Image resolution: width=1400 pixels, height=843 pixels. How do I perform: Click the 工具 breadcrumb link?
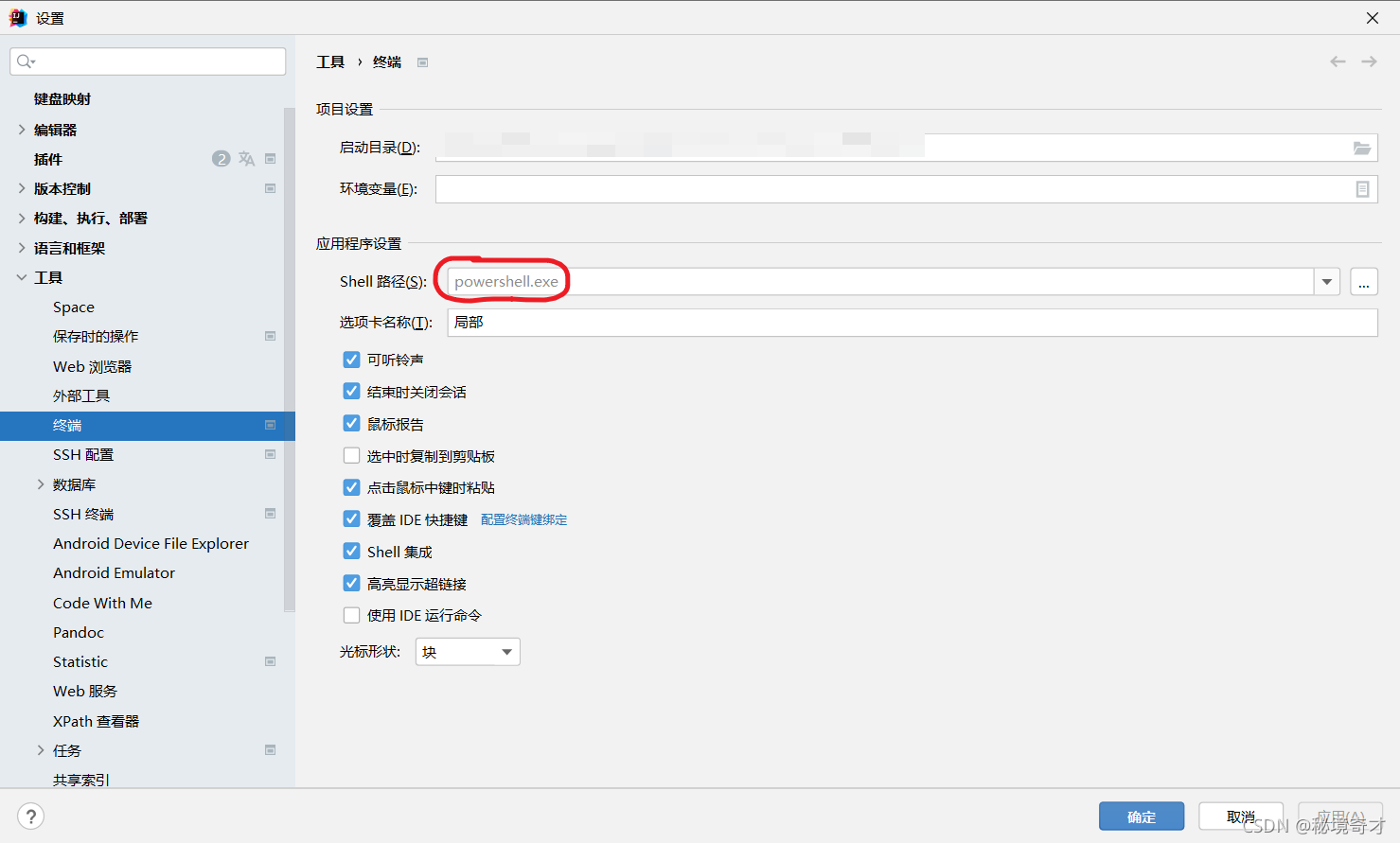330,62
